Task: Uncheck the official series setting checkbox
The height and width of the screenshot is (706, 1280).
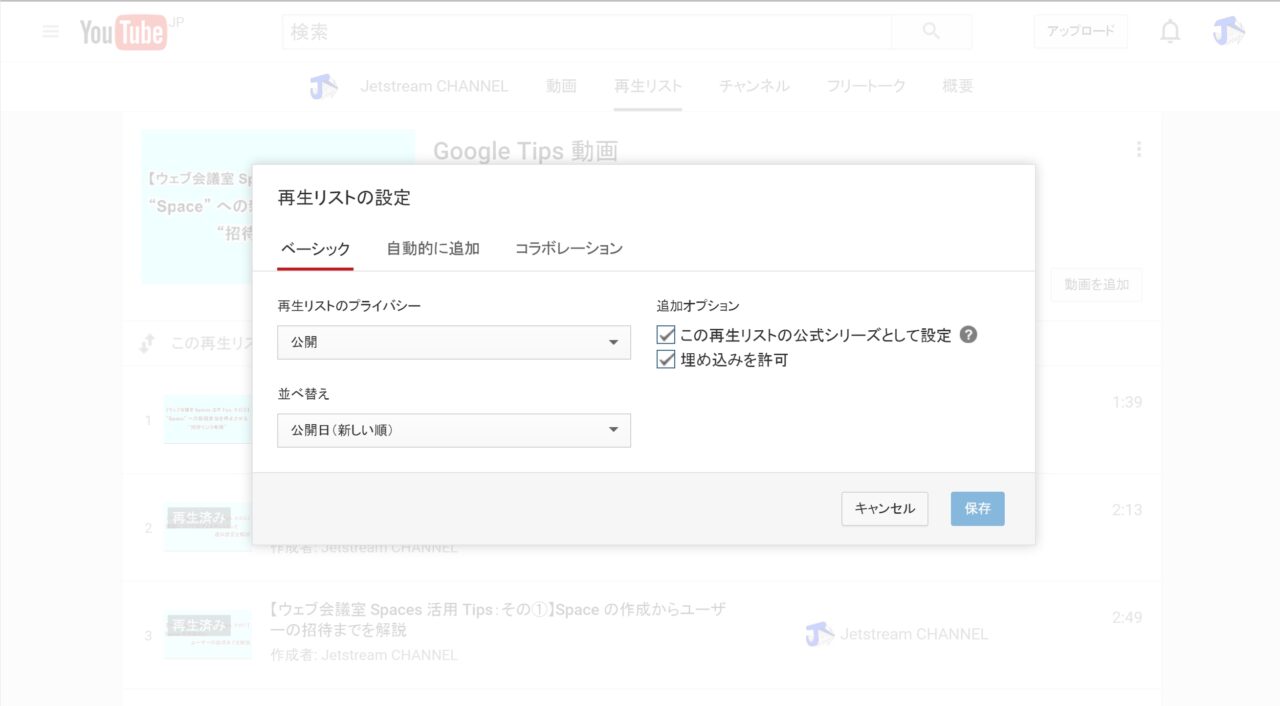Action: coord(666,335)
